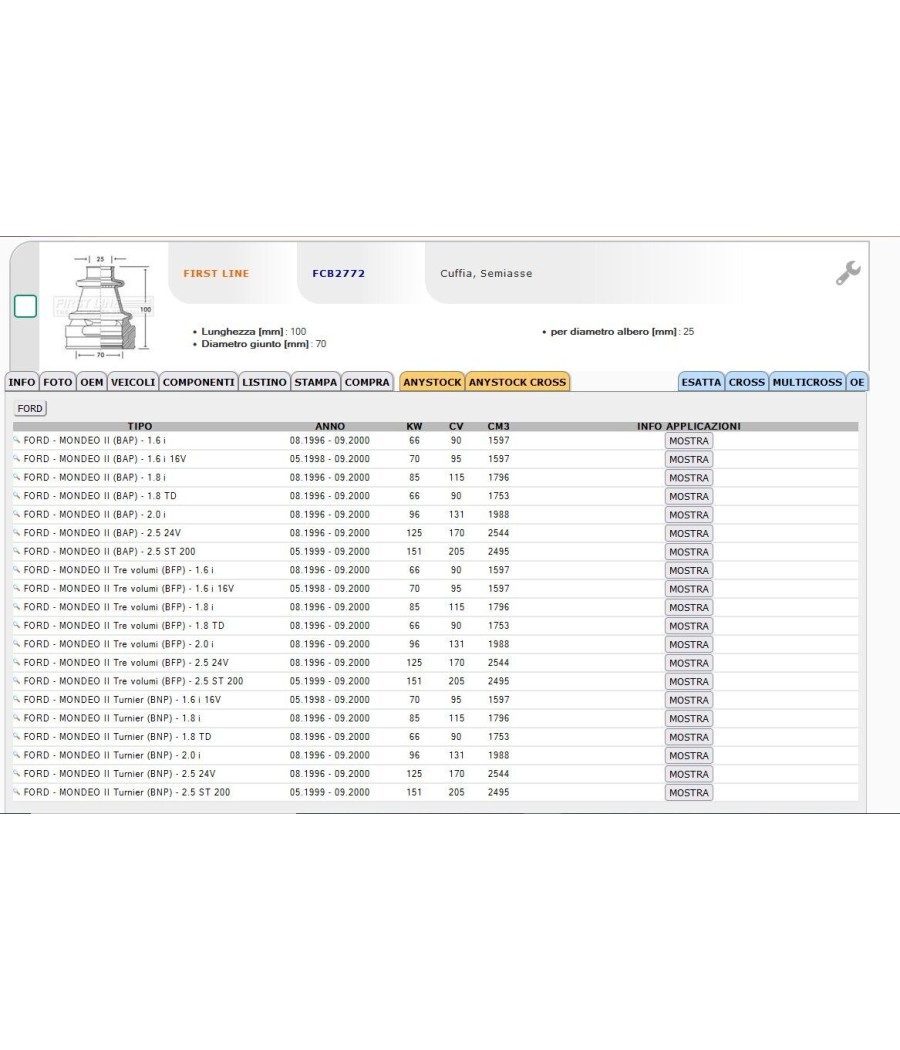This screenshot has width=900, height=1050.
Task: Click magnifier icon beside MONDEO II (BAP) 1.6 i
Action: [17, 441]
